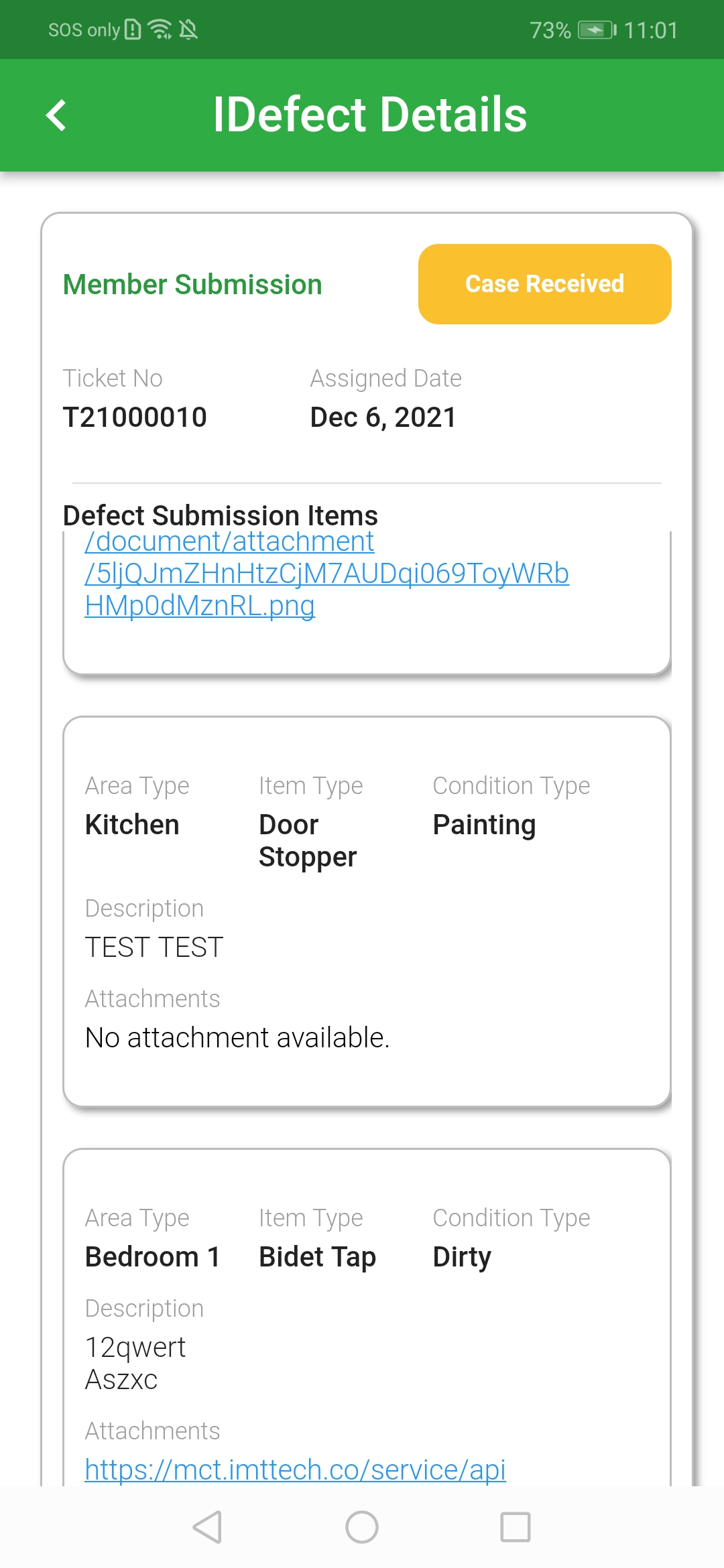Image resolution: width=724 pixels, height=1568 pixels.
Task: Open the document/attachment png link
Action: [x=326, y=574]
